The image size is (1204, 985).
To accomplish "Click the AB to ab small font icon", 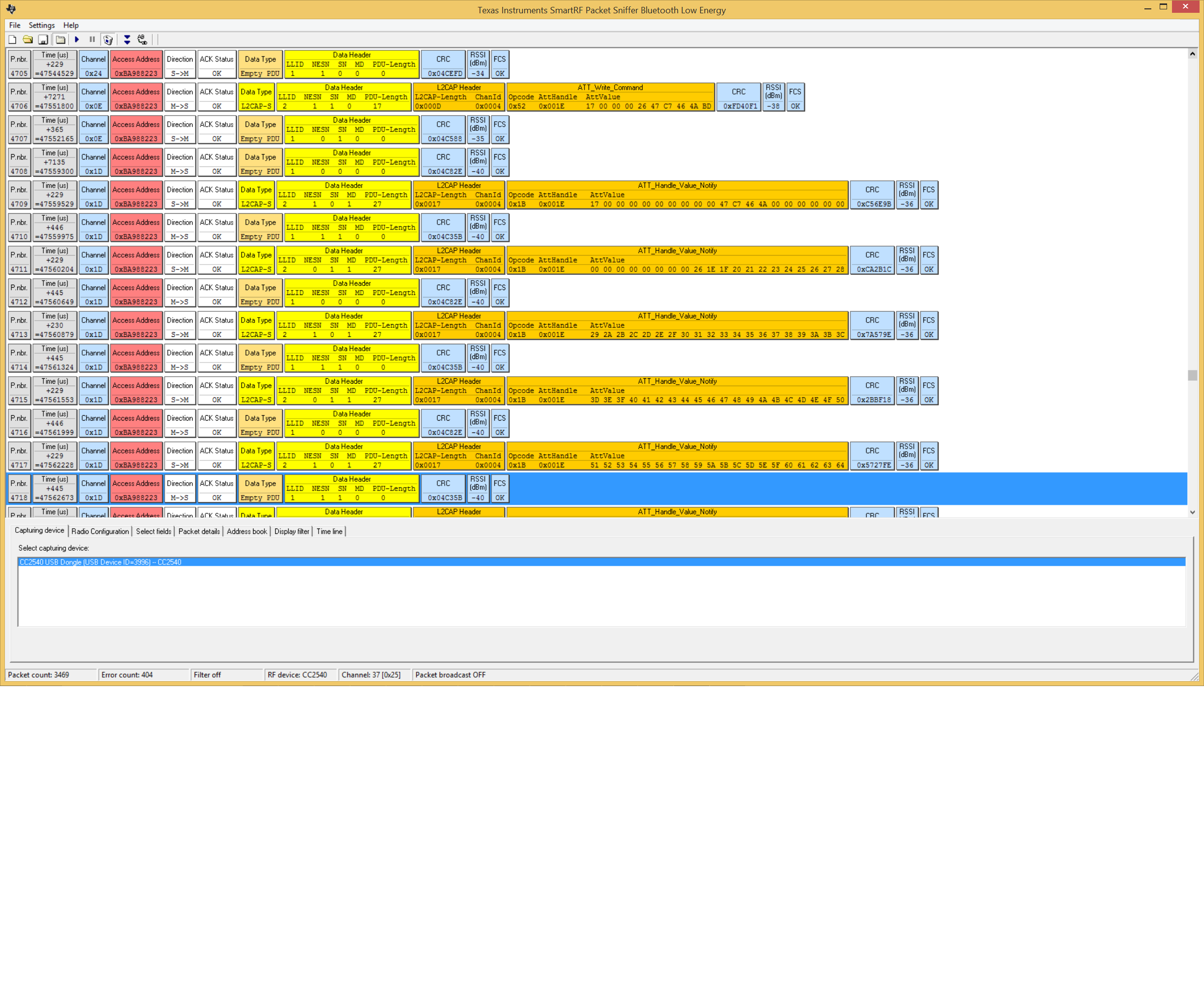I will coord(142,40).
